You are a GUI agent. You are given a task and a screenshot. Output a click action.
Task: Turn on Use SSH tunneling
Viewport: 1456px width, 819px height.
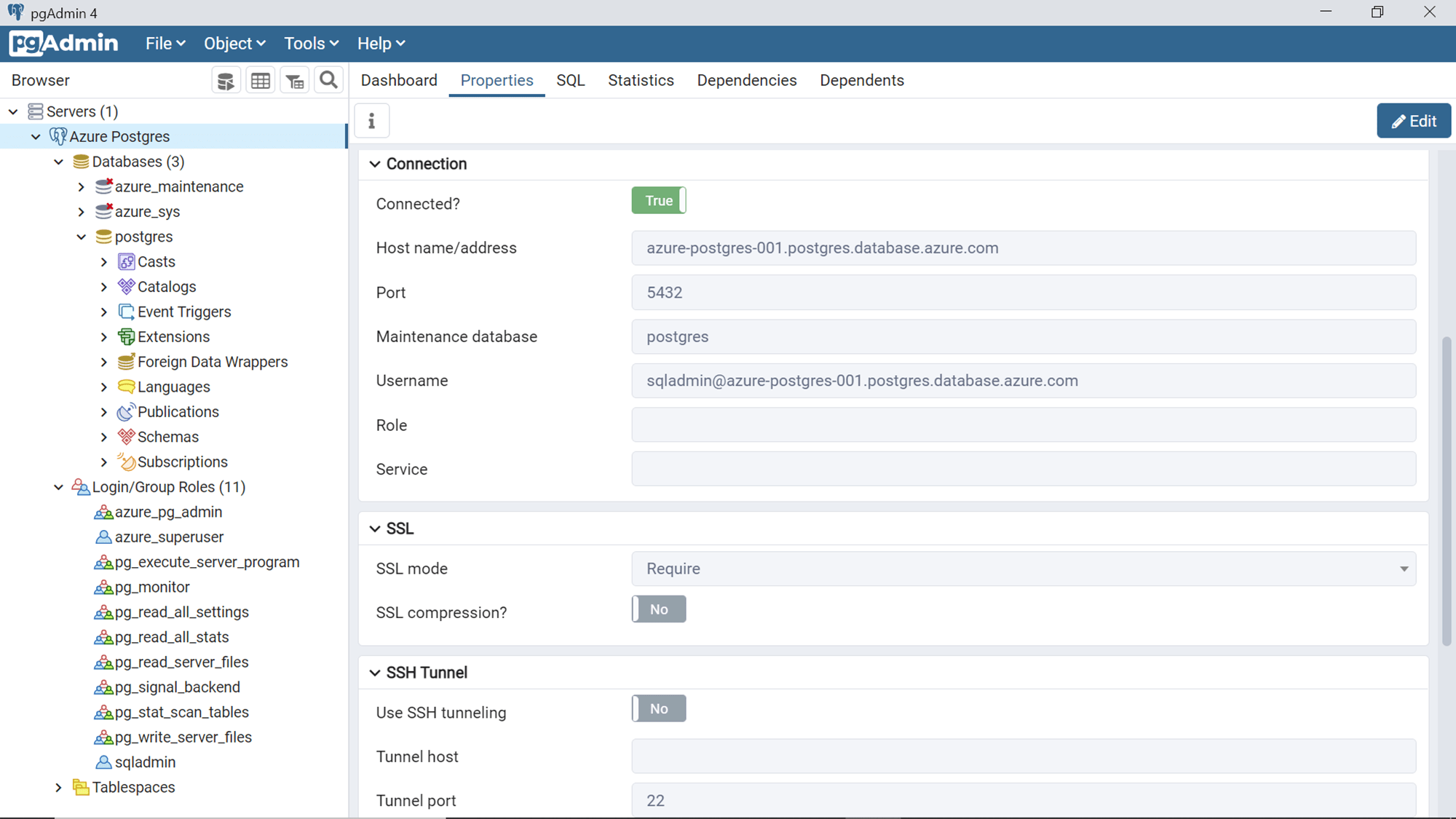(x=658, y=708)
